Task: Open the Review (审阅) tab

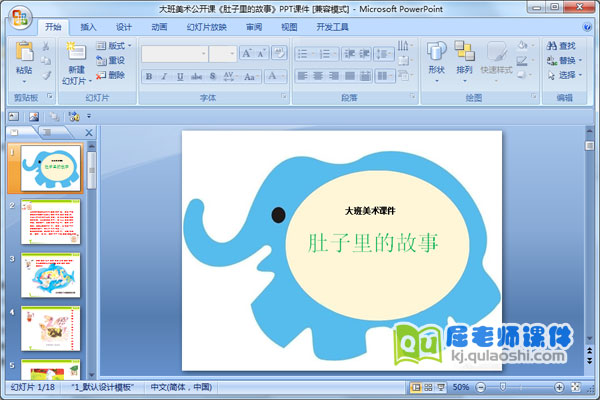Action: [x=254, y=27]
